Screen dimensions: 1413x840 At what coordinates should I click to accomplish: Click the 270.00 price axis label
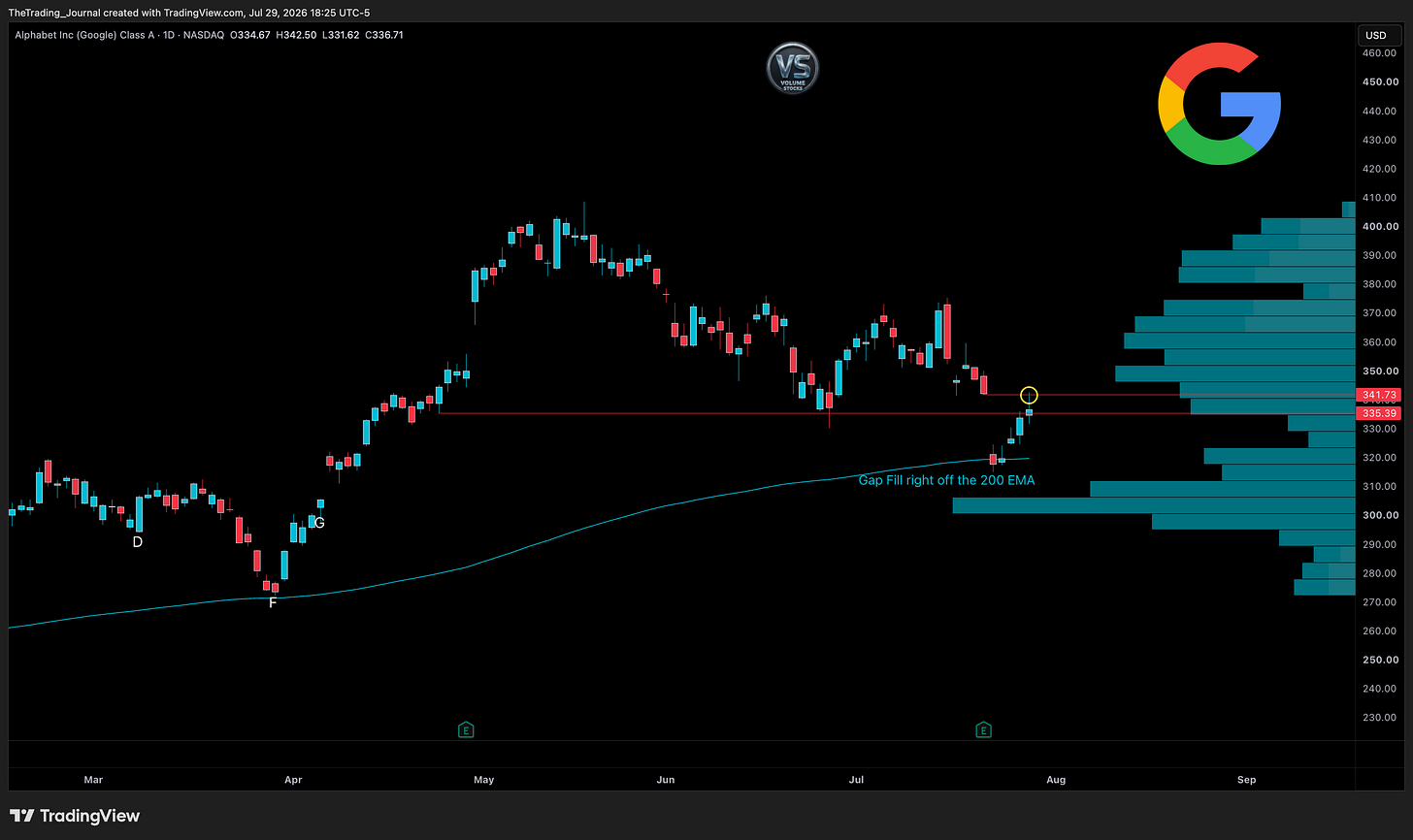tap(1378, 601)
